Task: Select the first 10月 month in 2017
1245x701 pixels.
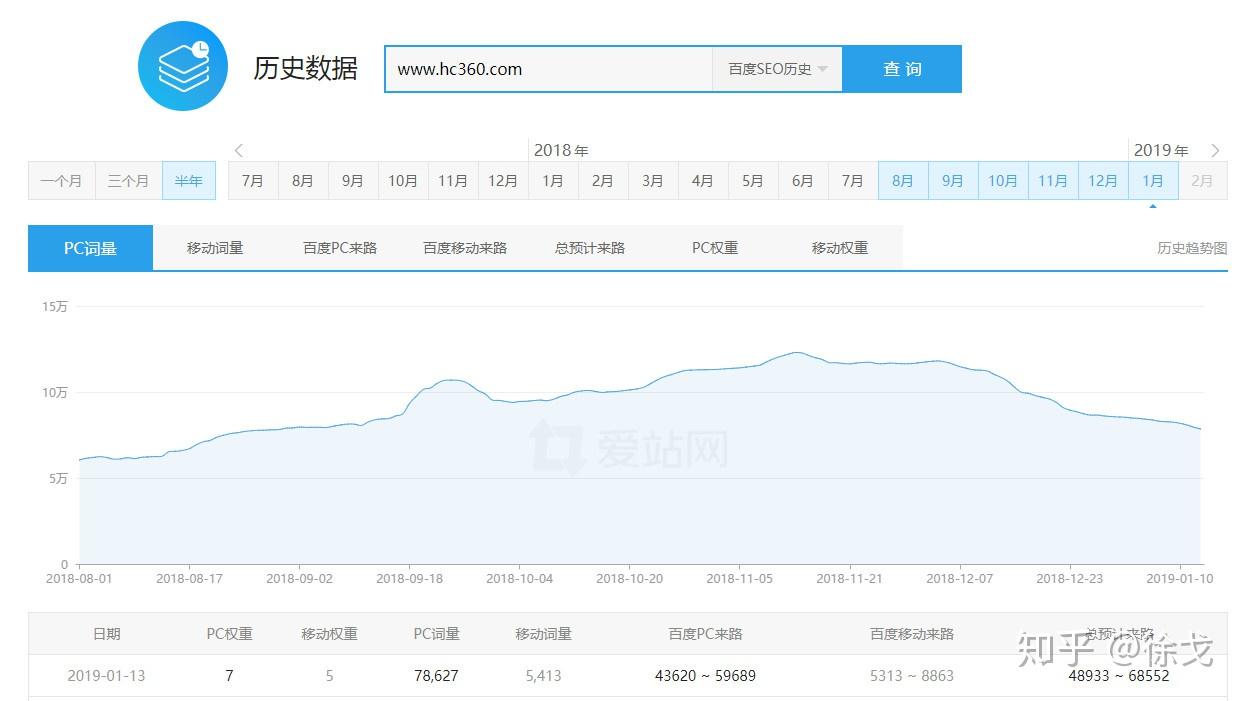Action: click(x=403, y=181)
